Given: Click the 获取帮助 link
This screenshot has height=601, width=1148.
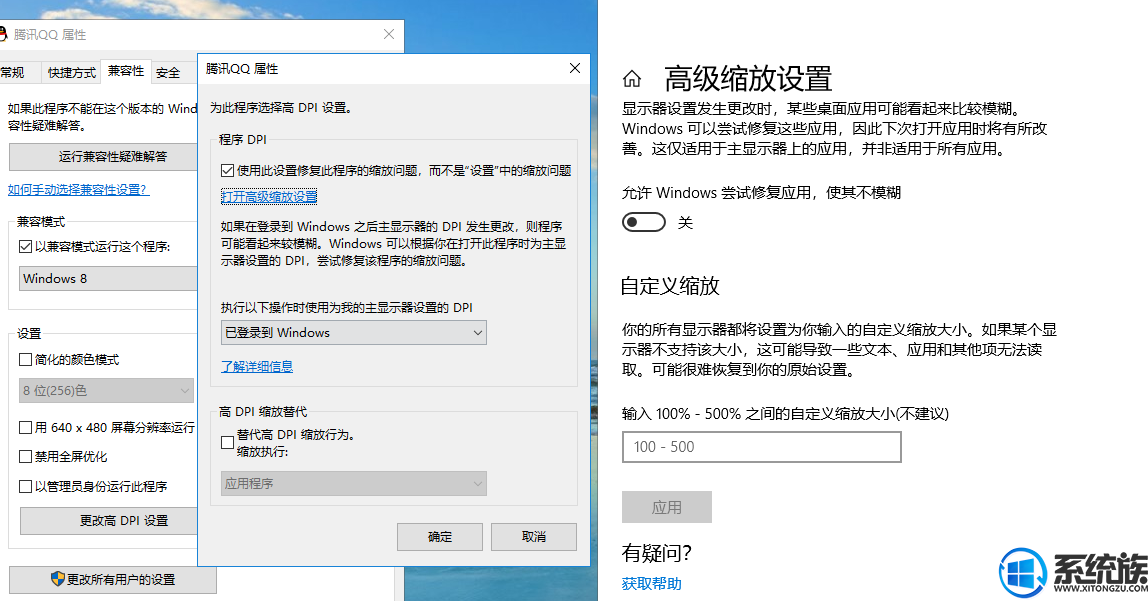Looking at the screenshot, I should coord(652,583).
